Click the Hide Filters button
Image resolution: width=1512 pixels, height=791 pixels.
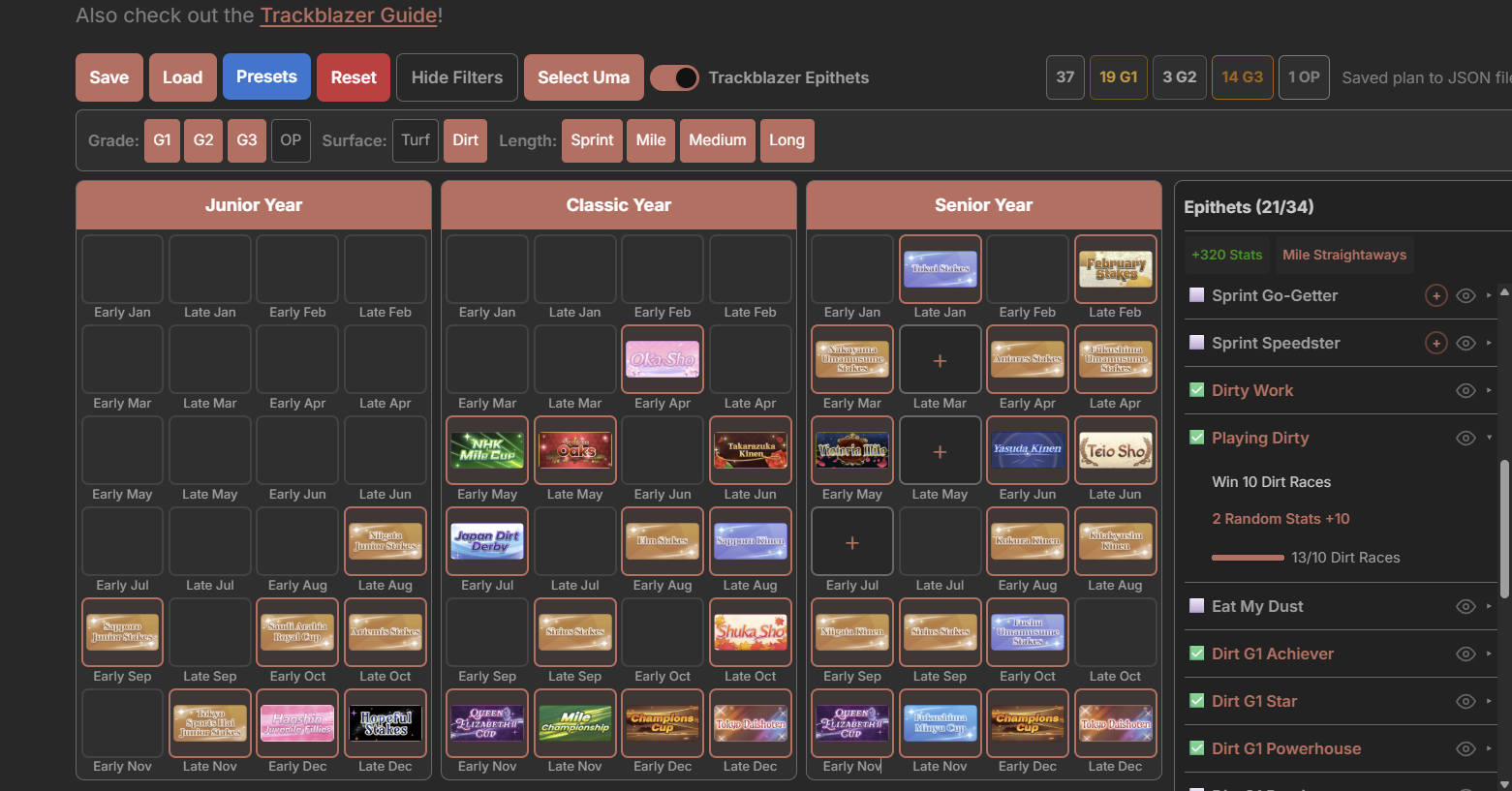[x=457, y=77]
